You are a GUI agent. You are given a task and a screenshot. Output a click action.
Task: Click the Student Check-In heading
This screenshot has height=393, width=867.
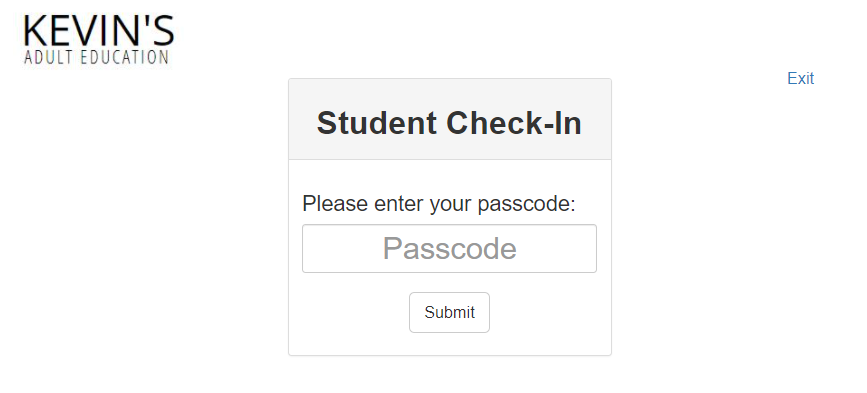(449, 123)
